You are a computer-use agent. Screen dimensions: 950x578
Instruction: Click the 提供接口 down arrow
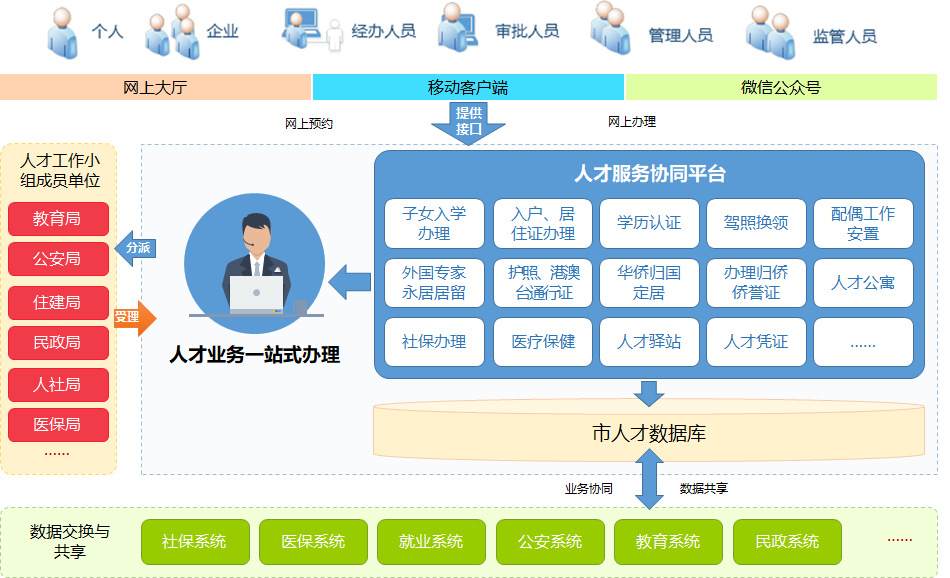[468, 124]
